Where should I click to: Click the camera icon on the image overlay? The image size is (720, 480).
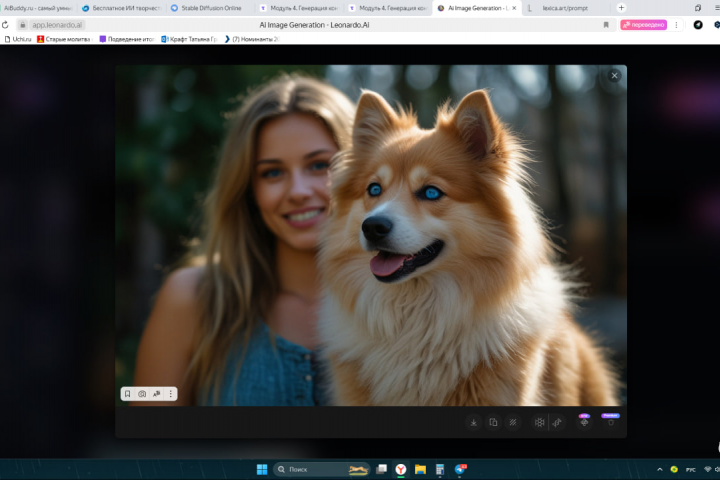click(x=142, y=394)
